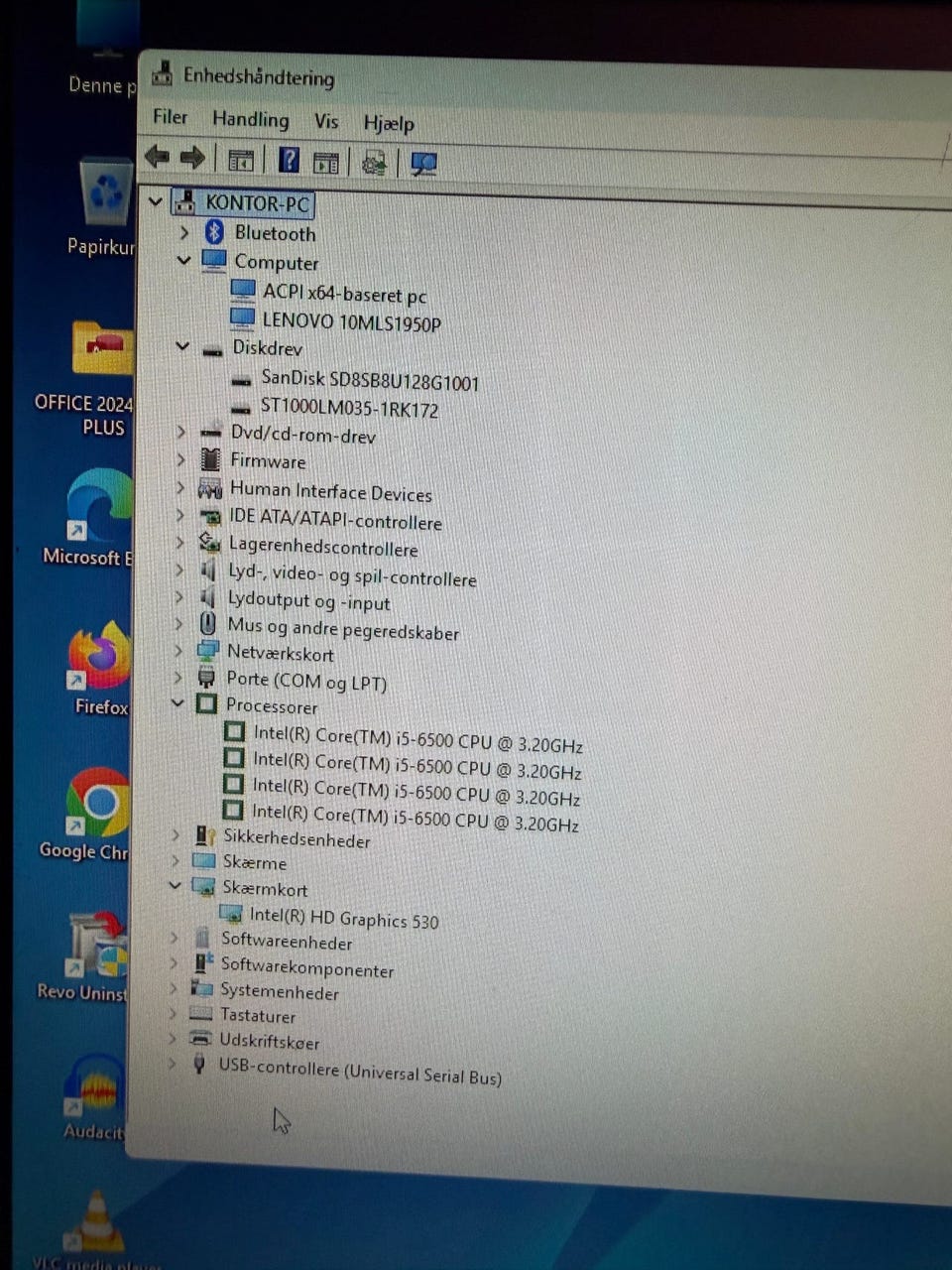The height and width of the screenshot is (1270, 952).
Task: Click the action pane toolbar icon
Action: (325, 162)
